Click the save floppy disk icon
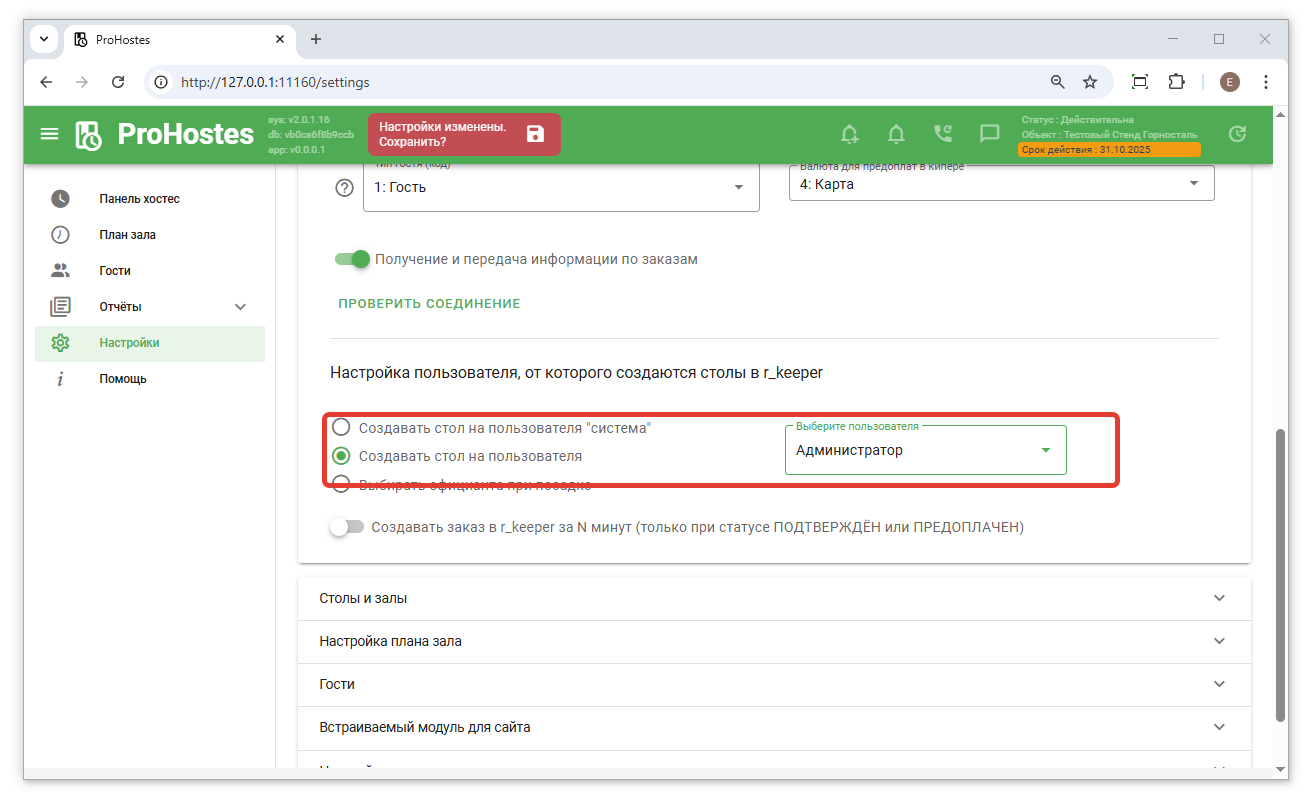 [x=535, y=134]
